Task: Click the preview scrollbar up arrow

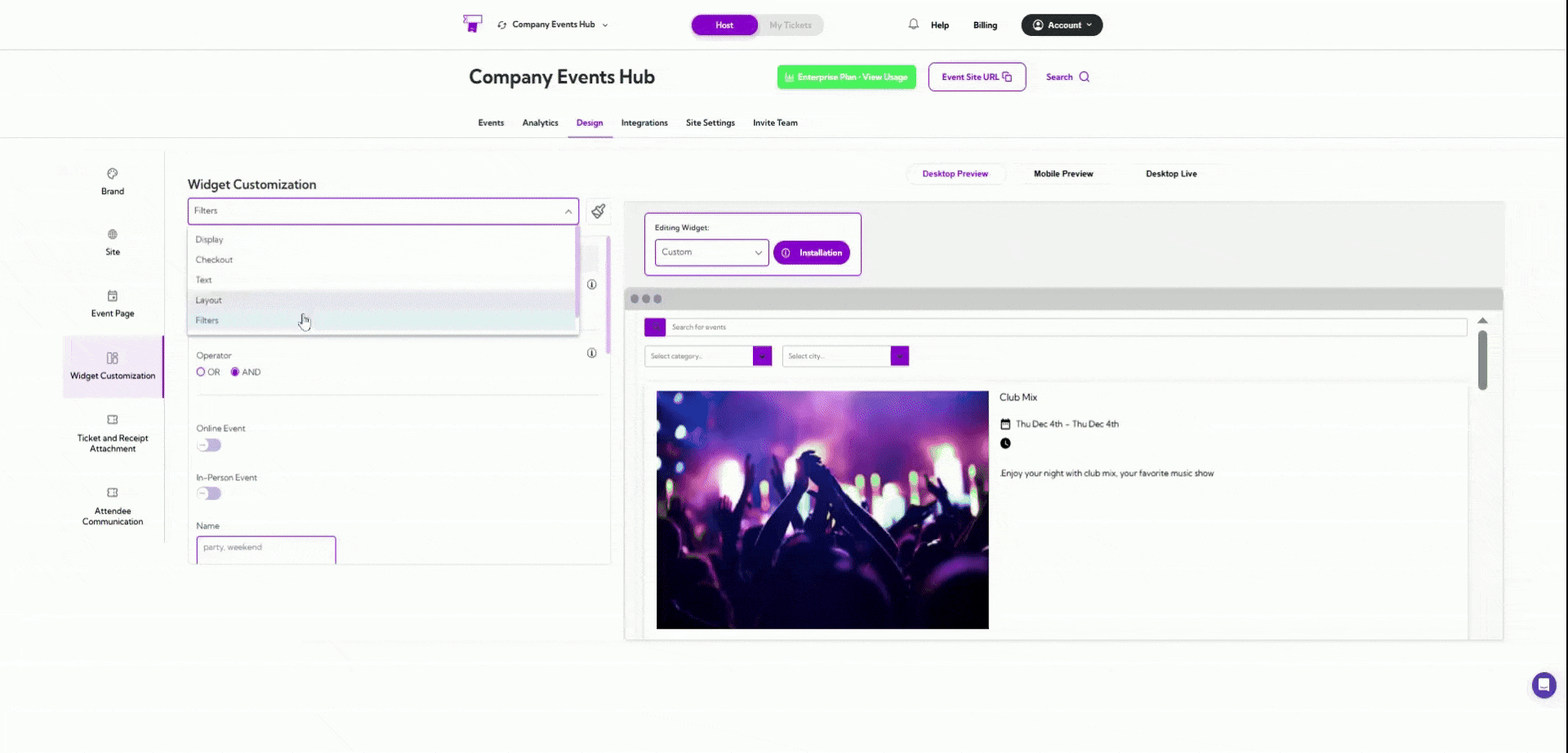Action: pos(1482,321)
